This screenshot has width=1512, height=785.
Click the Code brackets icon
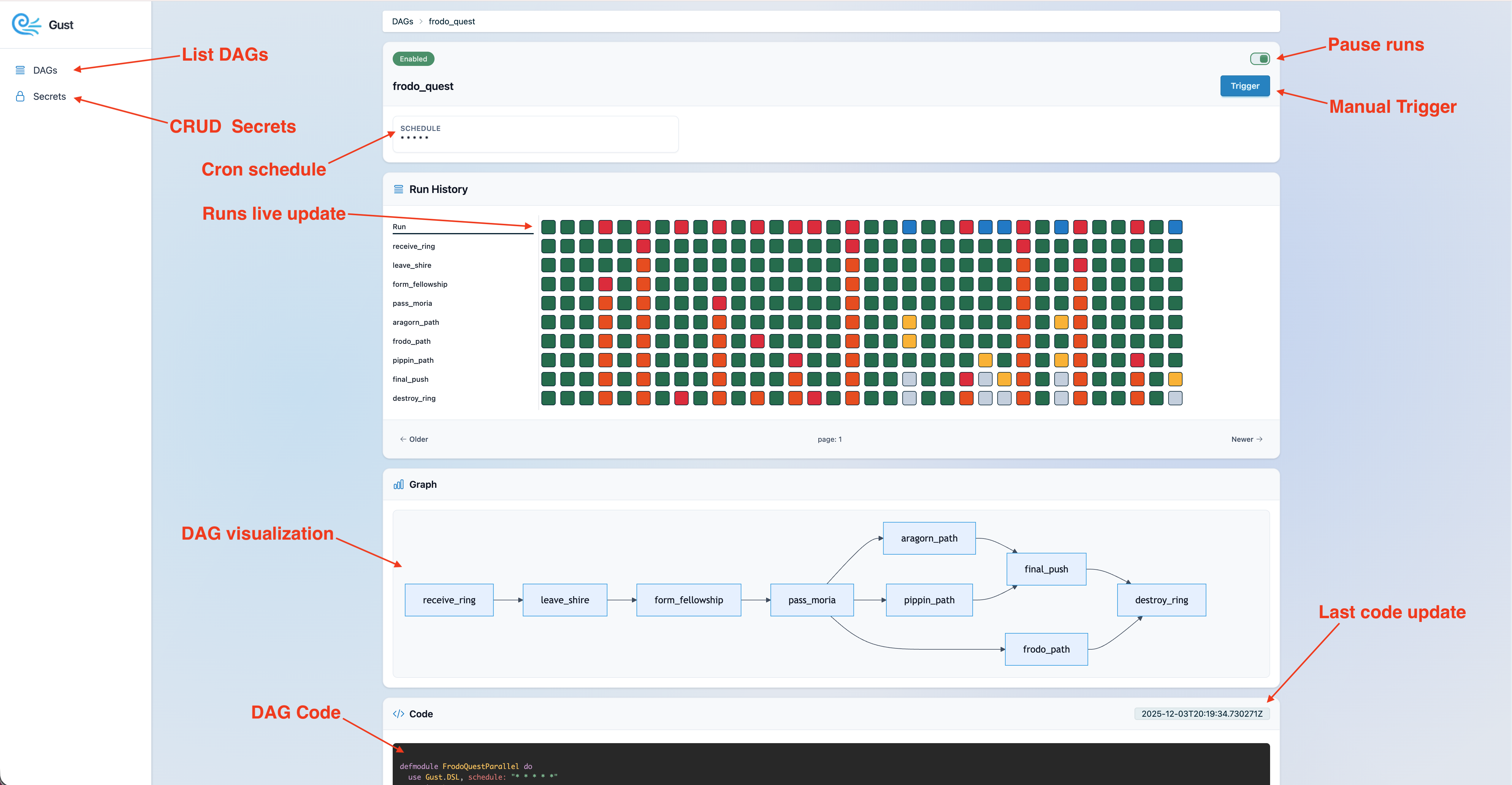coord(399,714)
